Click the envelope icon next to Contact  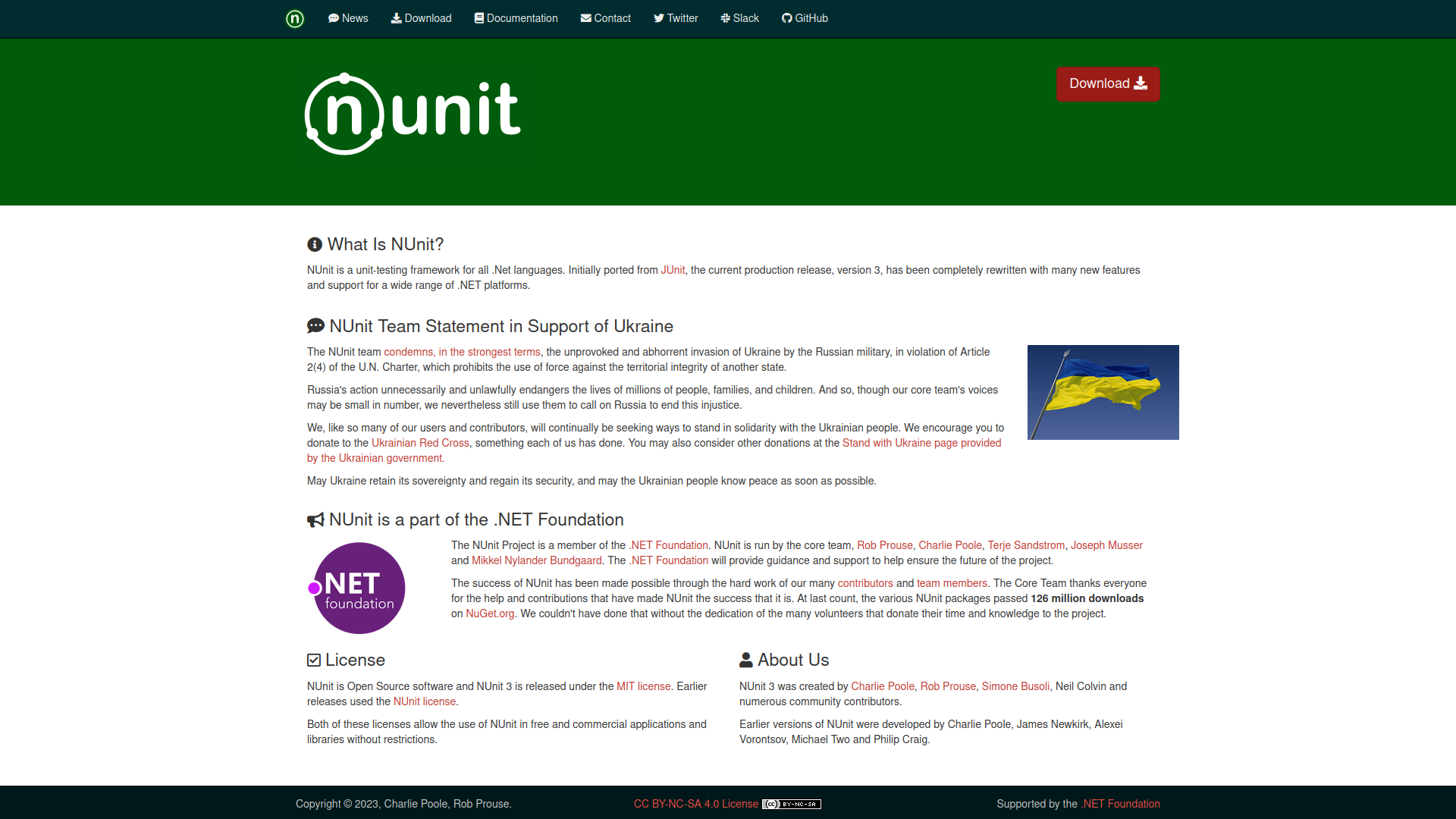(585, 17)
